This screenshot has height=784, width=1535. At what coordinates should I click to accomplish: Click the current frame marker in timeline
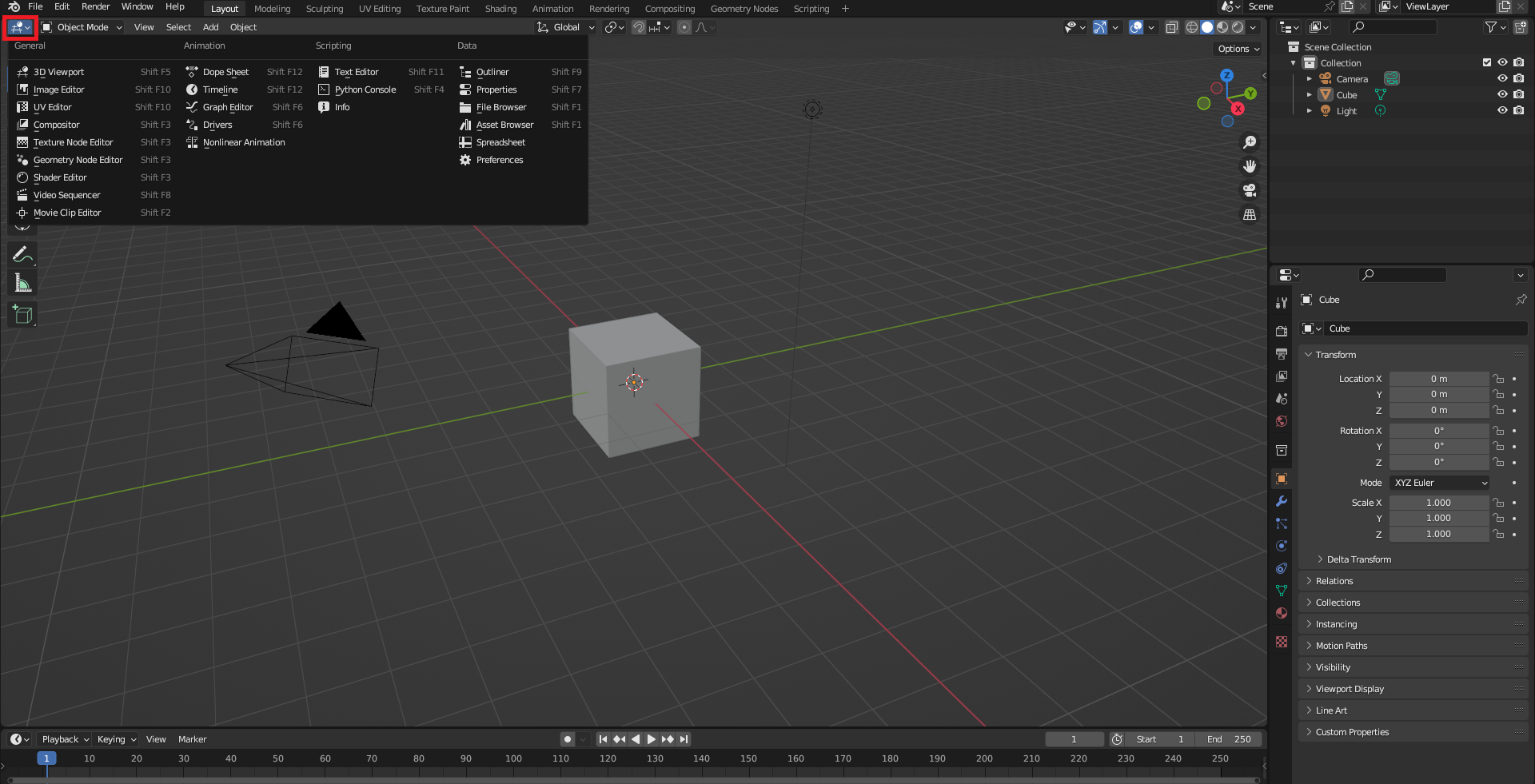[x=46, y=758]
